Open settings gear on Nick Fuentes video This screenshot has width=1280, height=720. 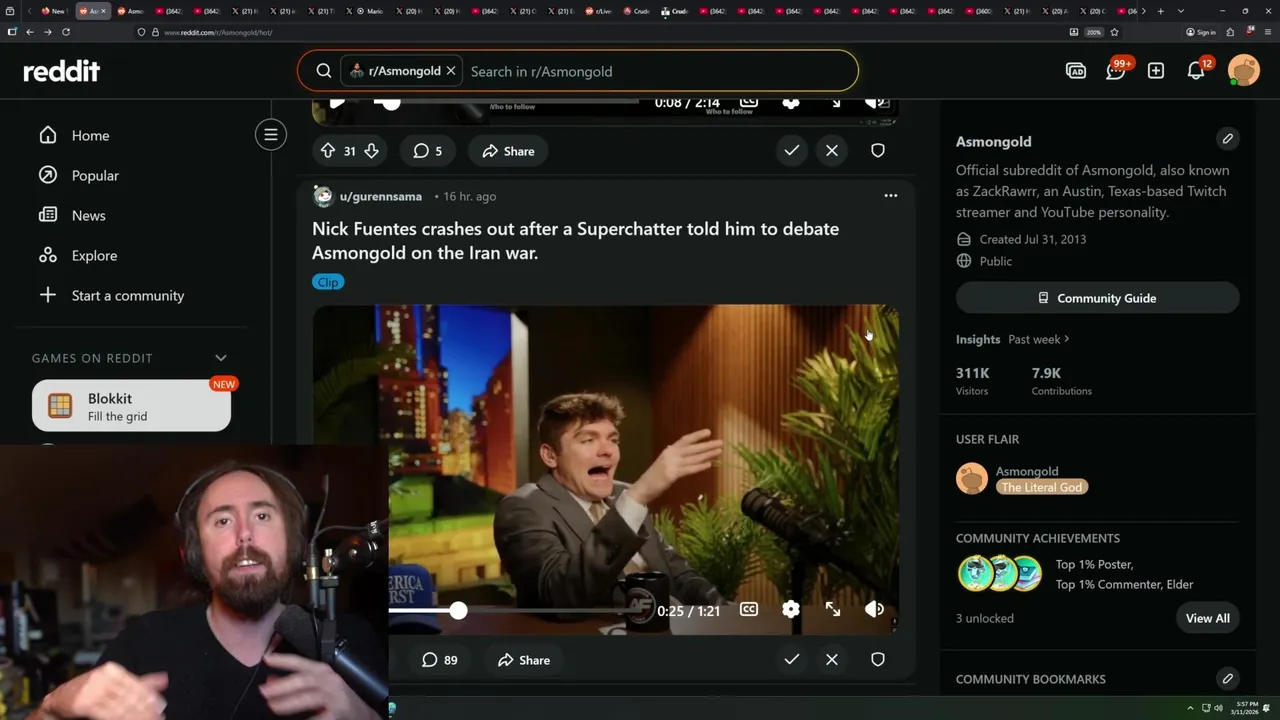coord(791,609)
